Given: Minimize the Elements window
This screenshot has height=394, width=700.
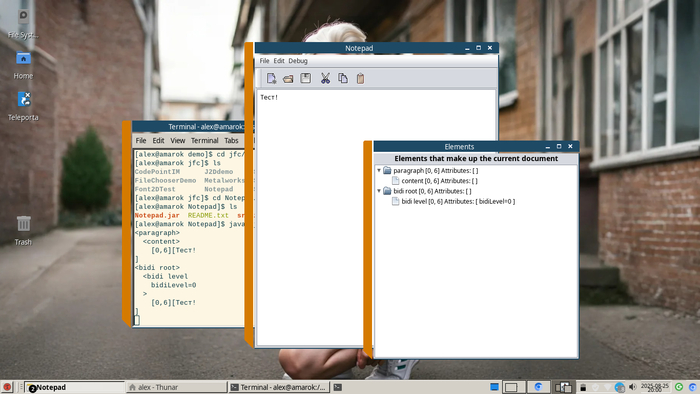Looking at the screenshot, I should pyautogui.click(x=548, y=147).
